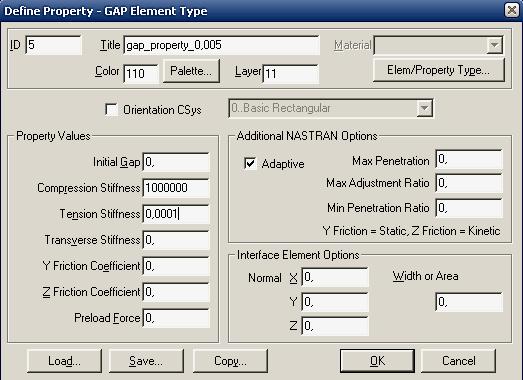Select the Transverse Stiffness field

coord(176,240)
